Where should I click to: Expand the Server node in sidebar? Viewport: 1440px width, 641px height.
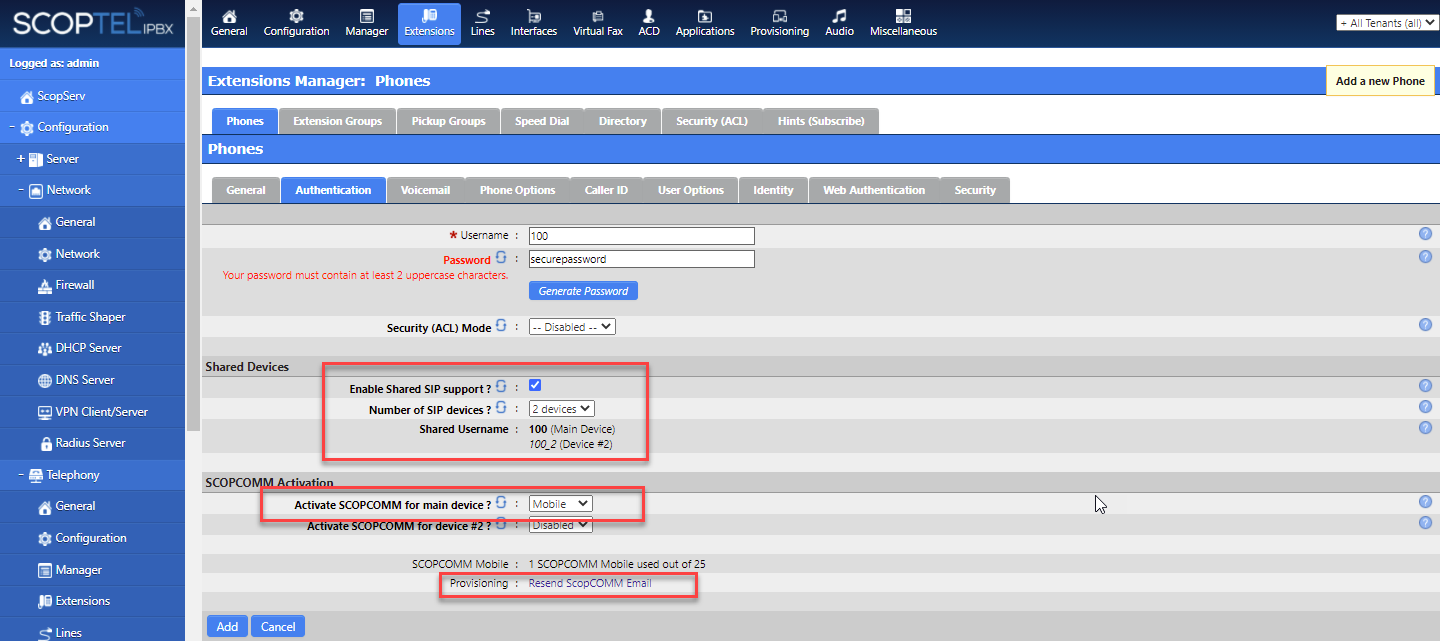(21, 159)
